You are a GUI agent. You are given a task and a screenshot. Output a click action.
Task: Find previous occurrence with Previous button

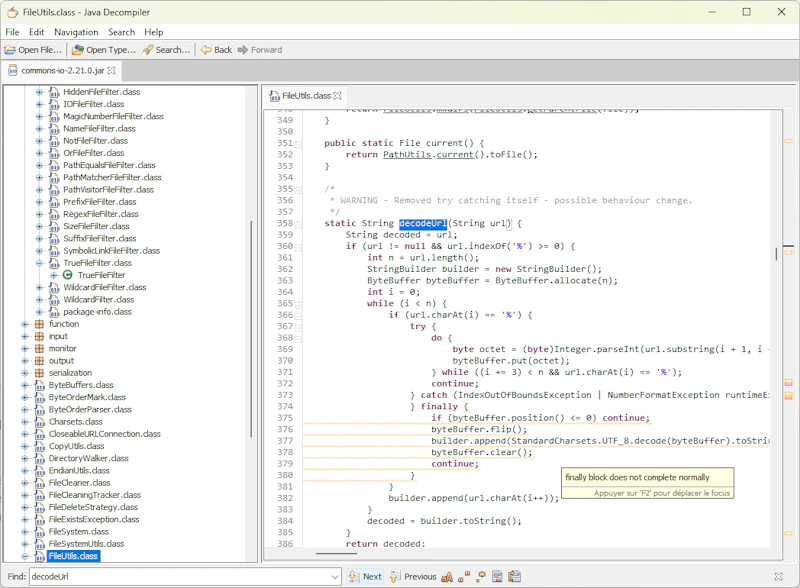click(413, 577)
